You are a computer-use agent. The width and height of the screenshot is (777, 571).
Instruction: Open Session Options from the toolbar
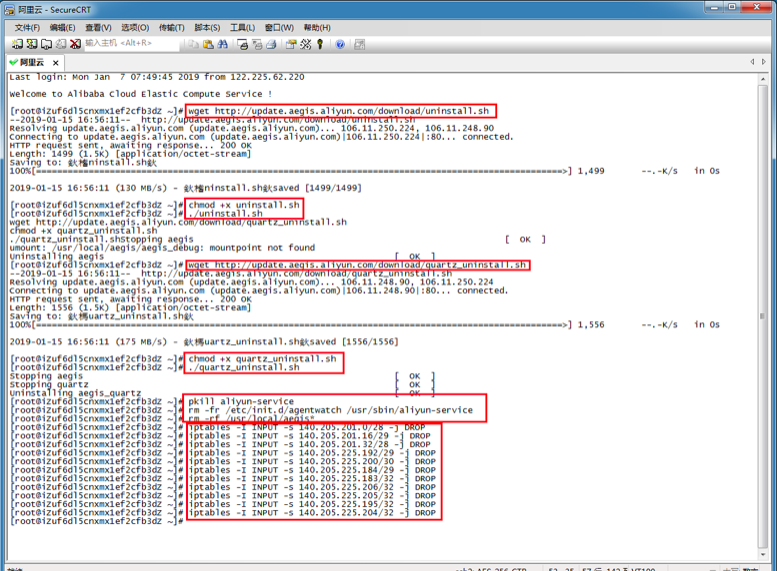(288, 44)
